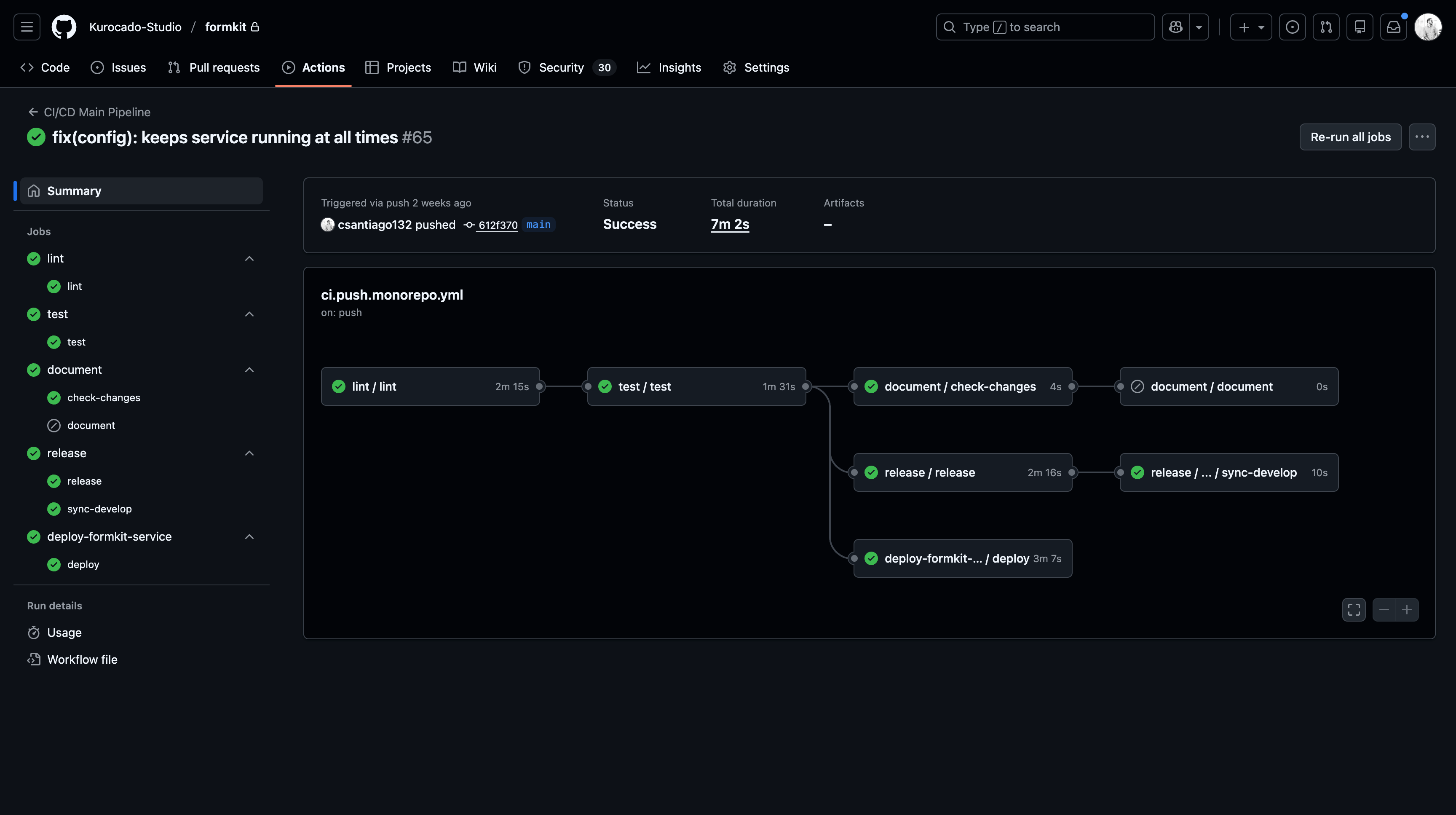Switch to the Pull requests tab

coord(214,67)
